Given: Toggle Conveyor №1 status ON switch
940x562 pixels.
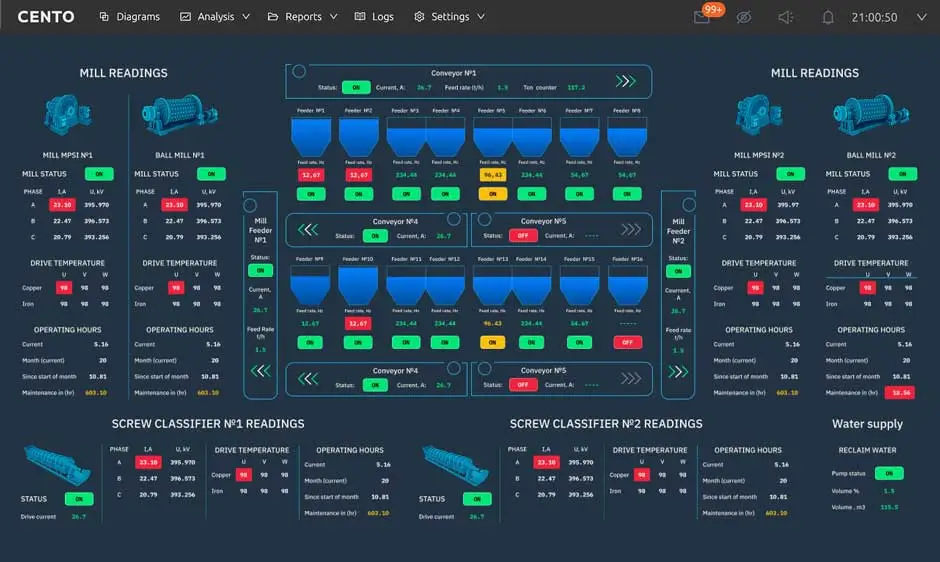Looking at the screenshot, I should (x=356, y=88).
